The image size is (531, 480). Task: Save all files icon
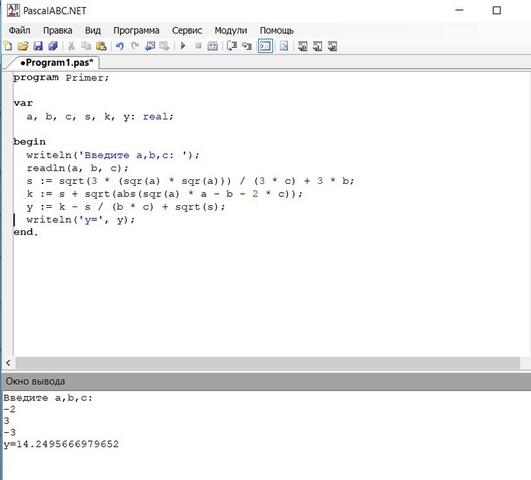point(53,46)
